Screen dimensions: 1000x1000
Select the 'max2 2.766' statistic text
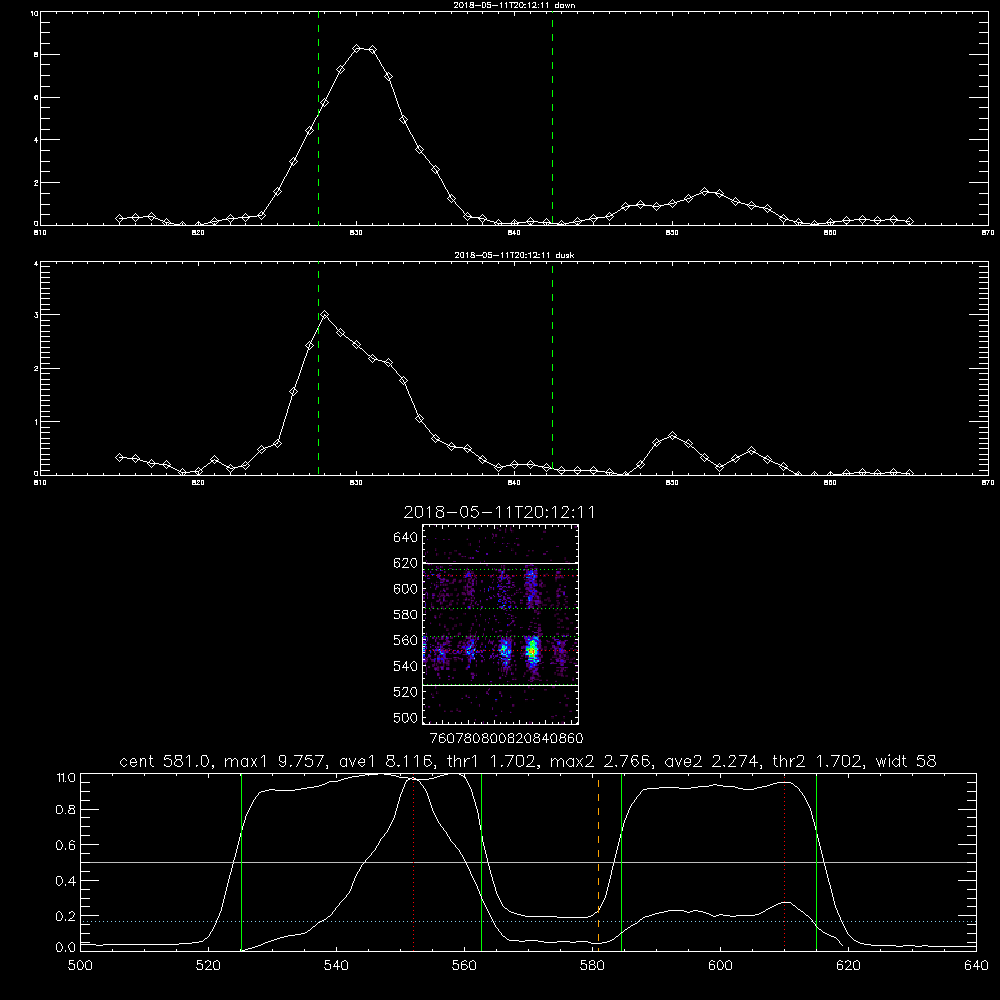click(600, 761)
